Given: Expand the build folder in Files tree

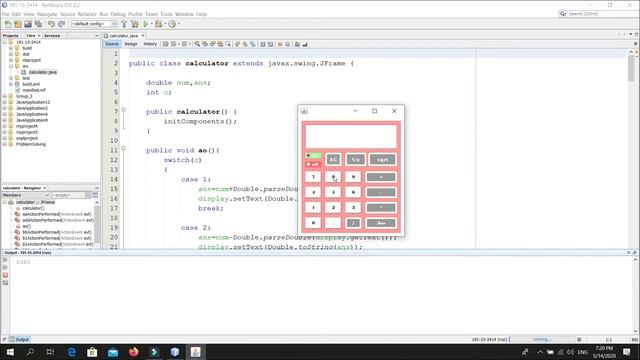Looking at the screenshot, I should [x=11, y=48].
